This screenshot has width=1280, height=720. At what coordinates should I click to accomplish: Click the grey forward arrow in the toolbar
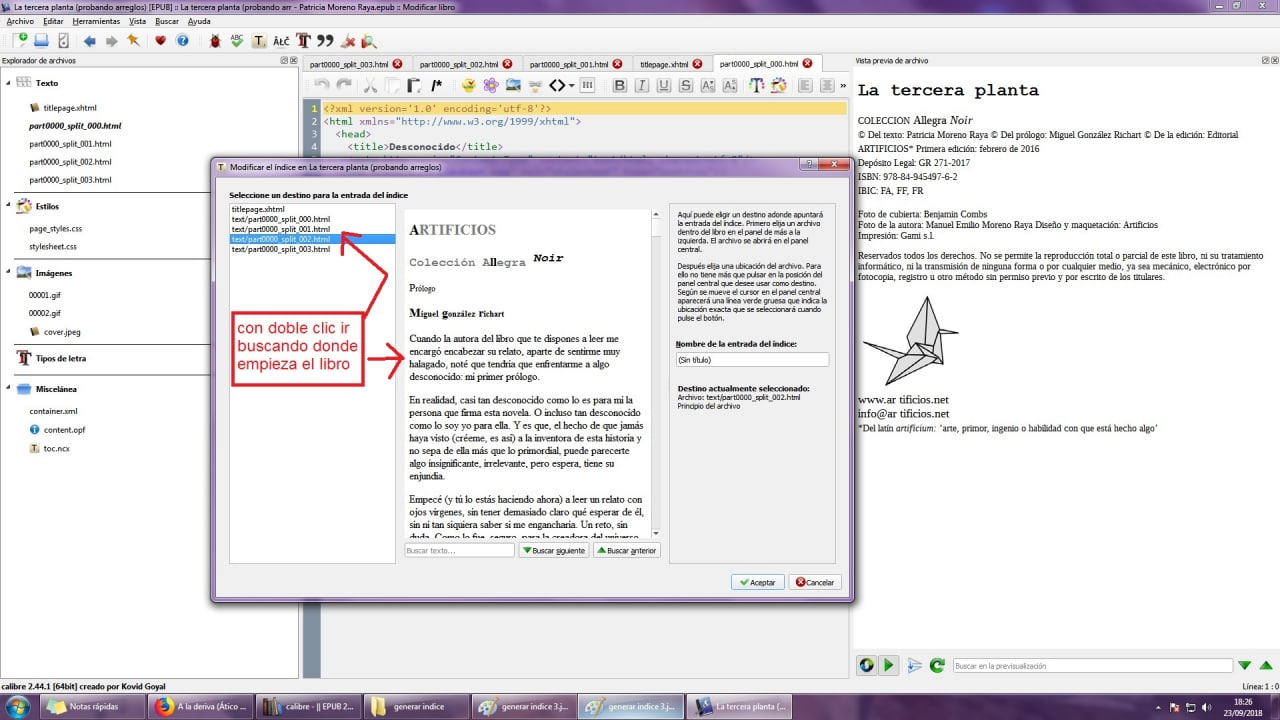click(111, 41)
